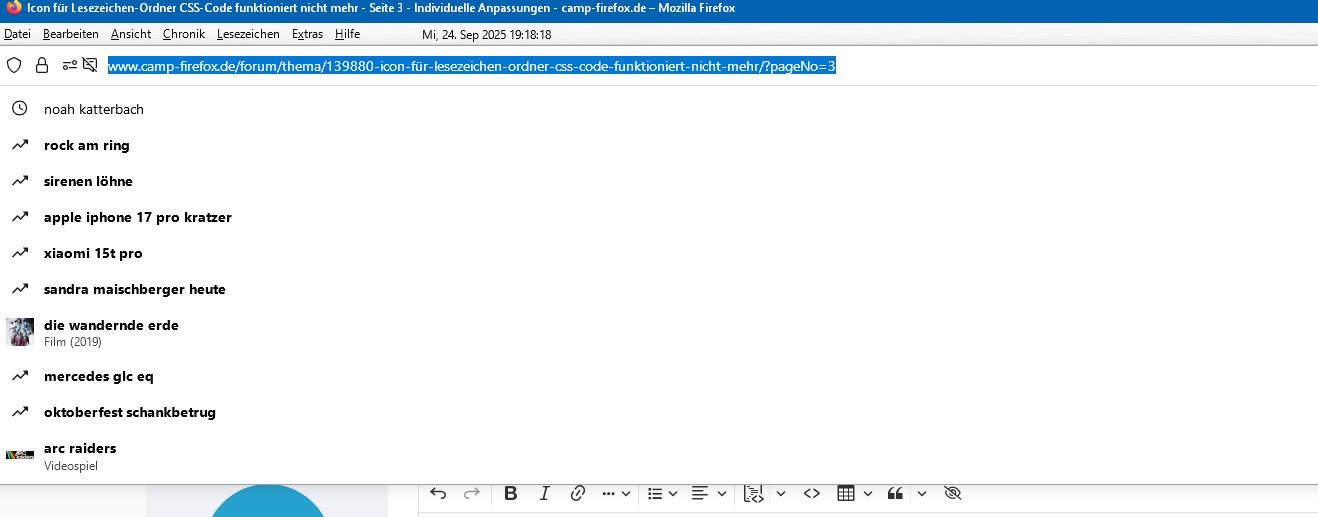Open the Lesezeichen menu
The height and width of the screenshot is (517, 1318).
(248, 34)
